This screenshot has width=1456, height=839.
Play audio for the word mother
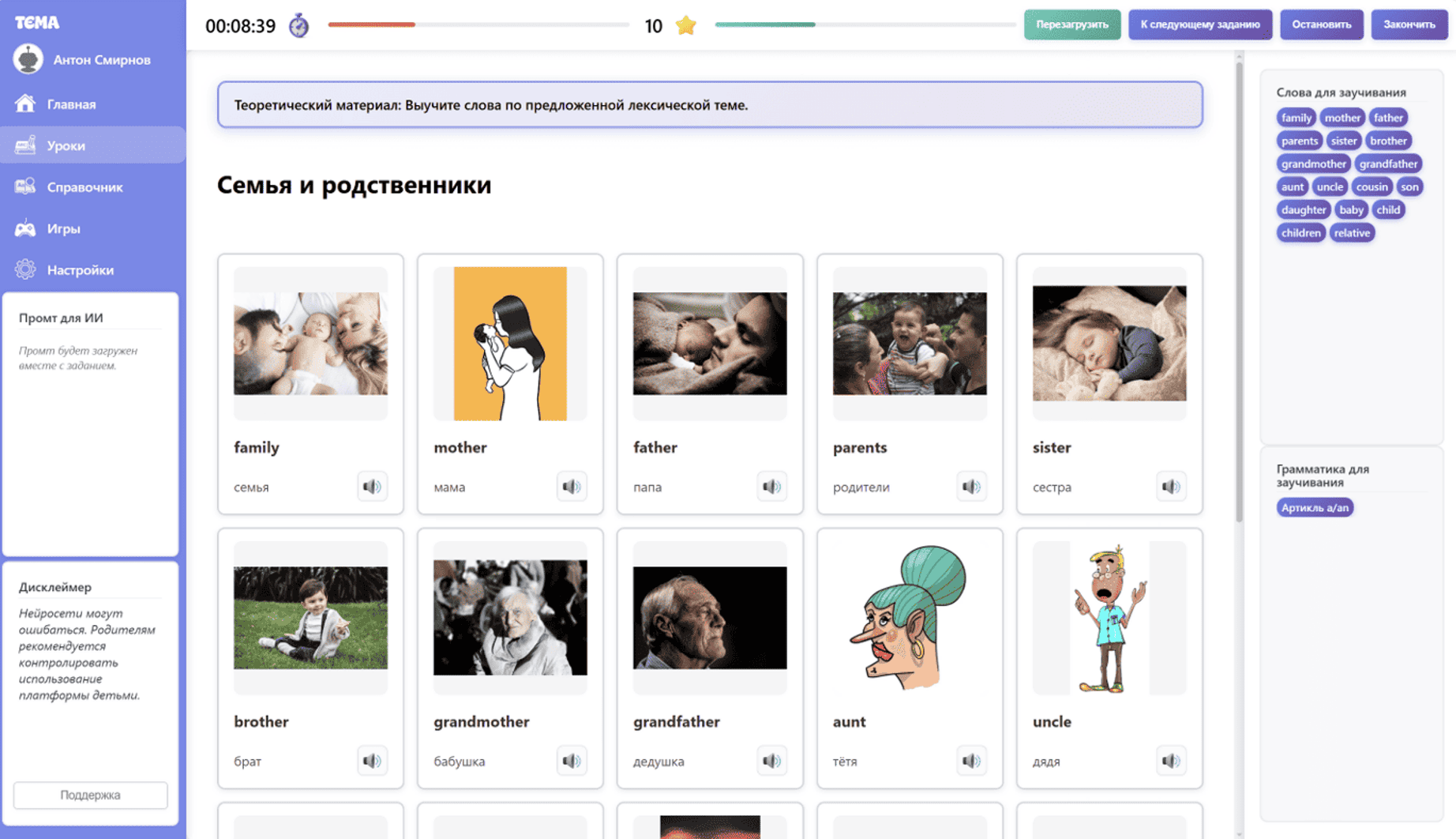click(x=572, y=487)
